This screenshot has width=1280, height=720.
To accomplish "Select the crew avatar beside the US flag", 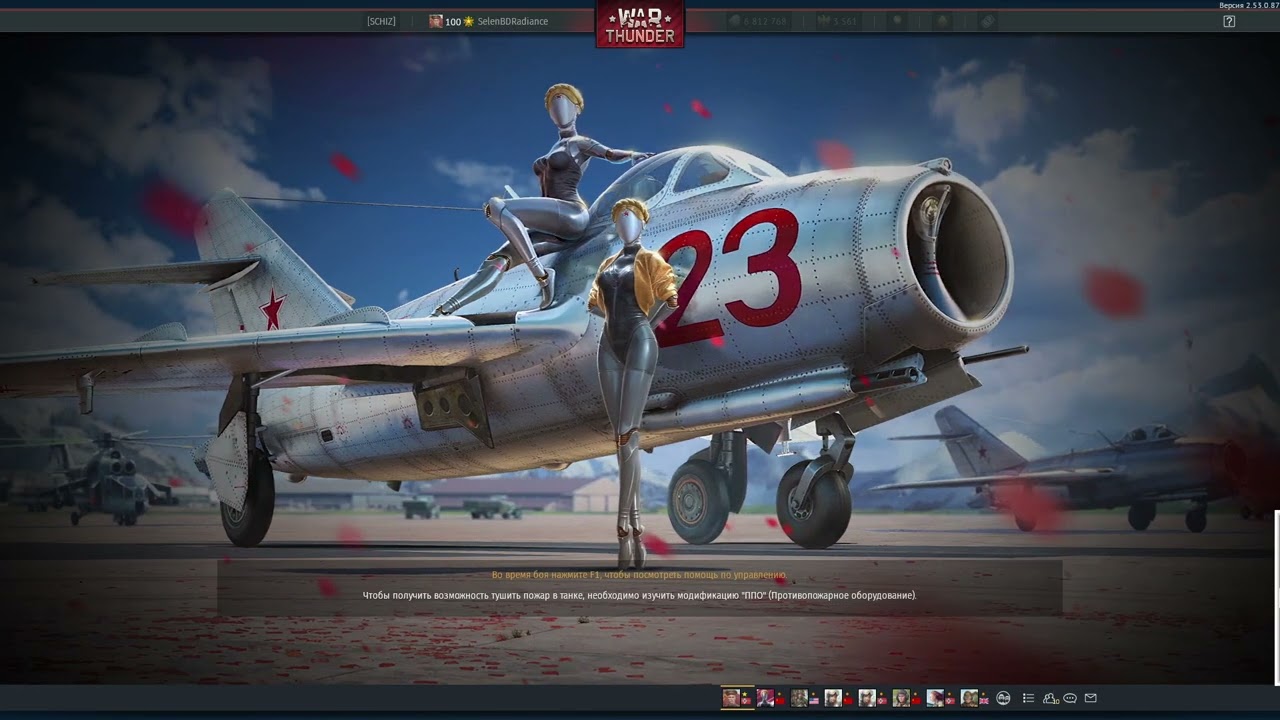I will [799, 698].
